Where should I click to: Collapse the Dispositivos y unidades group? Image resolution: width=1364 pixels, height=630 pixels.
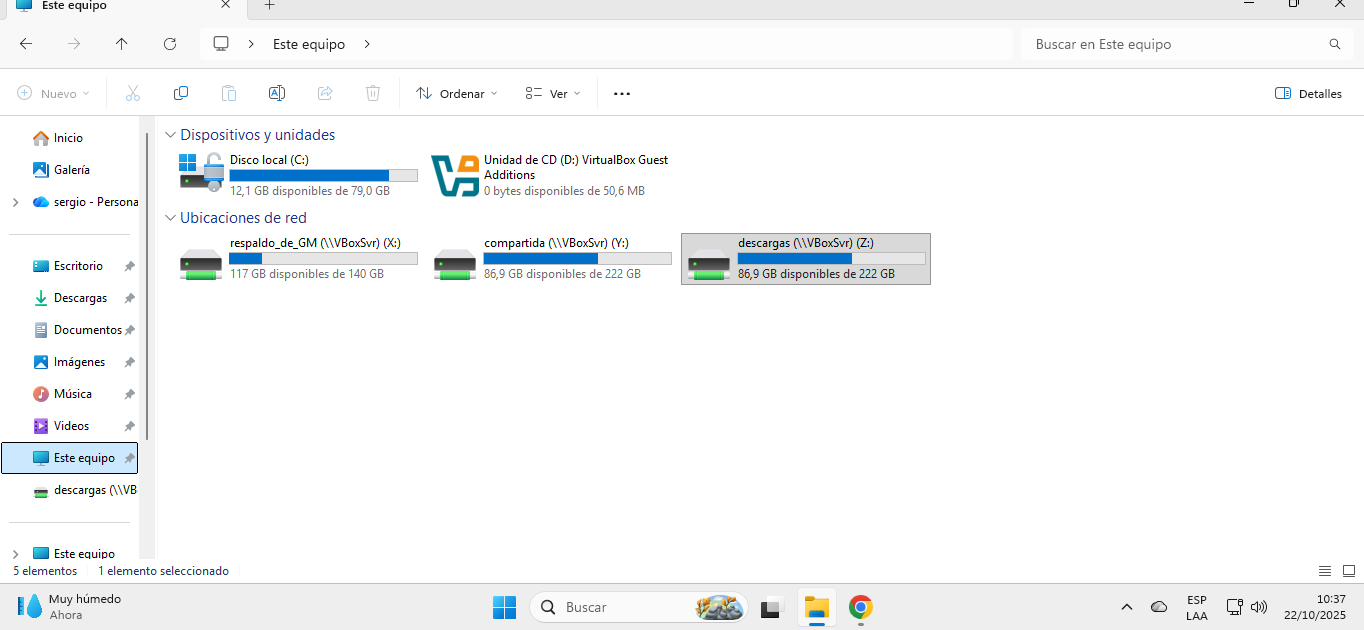(170, 135)
